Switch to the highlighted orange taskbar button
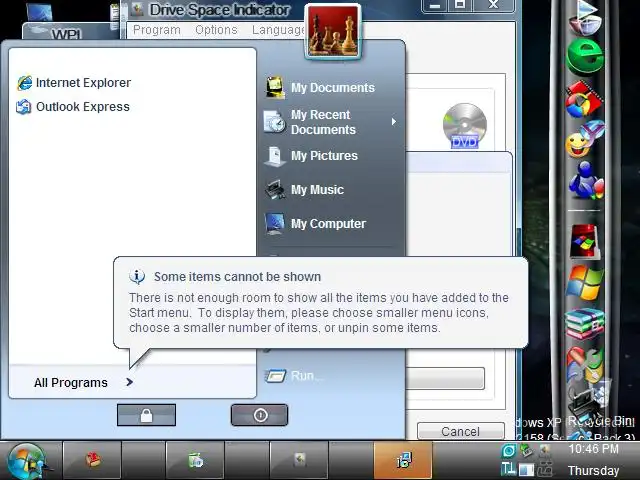The width and height of the screenshot is (640, 480). click(x=403, y=460)
